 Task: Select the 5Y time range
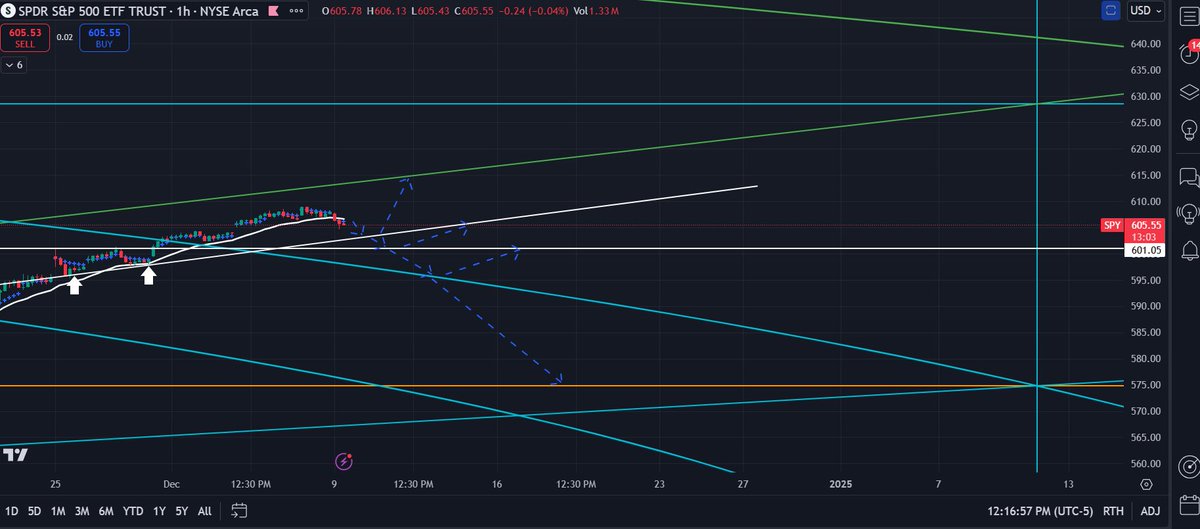(182, 511)
